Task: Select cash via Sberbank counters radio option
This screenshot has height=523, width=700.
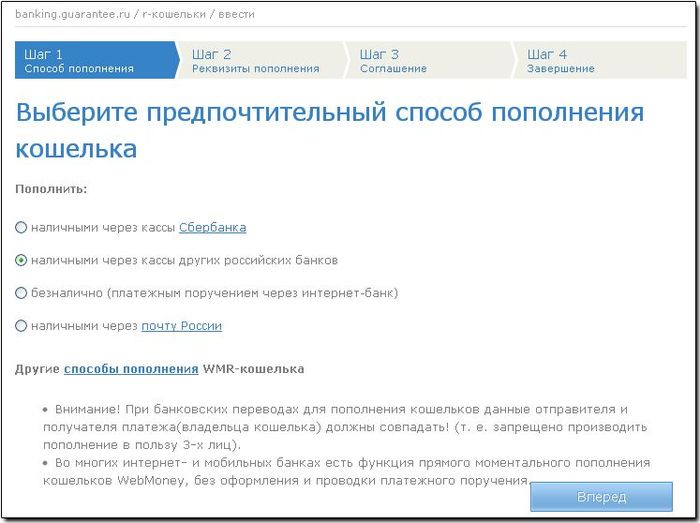Action: 21,228
